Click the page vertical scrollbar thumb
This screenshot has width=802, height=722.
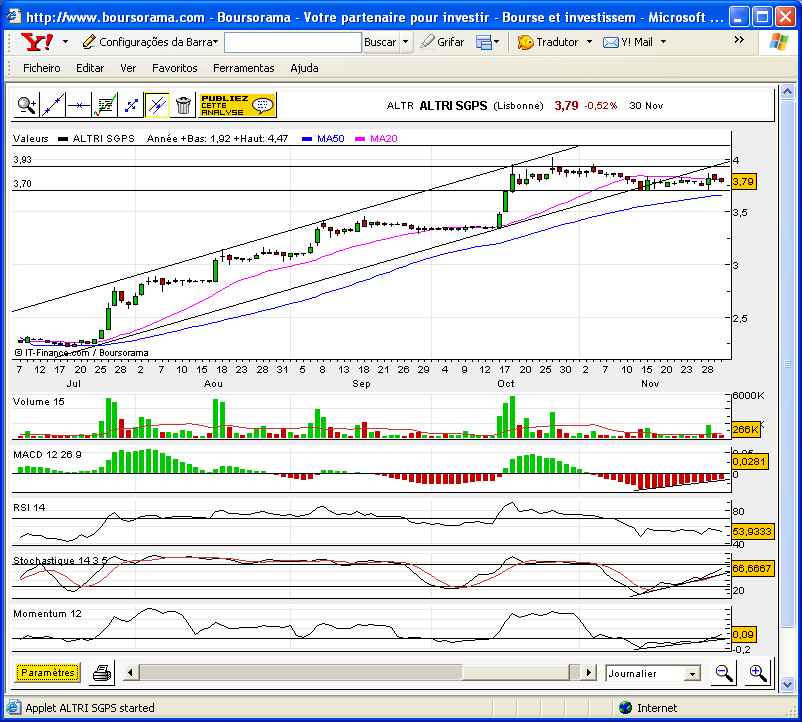click(787, 364)
